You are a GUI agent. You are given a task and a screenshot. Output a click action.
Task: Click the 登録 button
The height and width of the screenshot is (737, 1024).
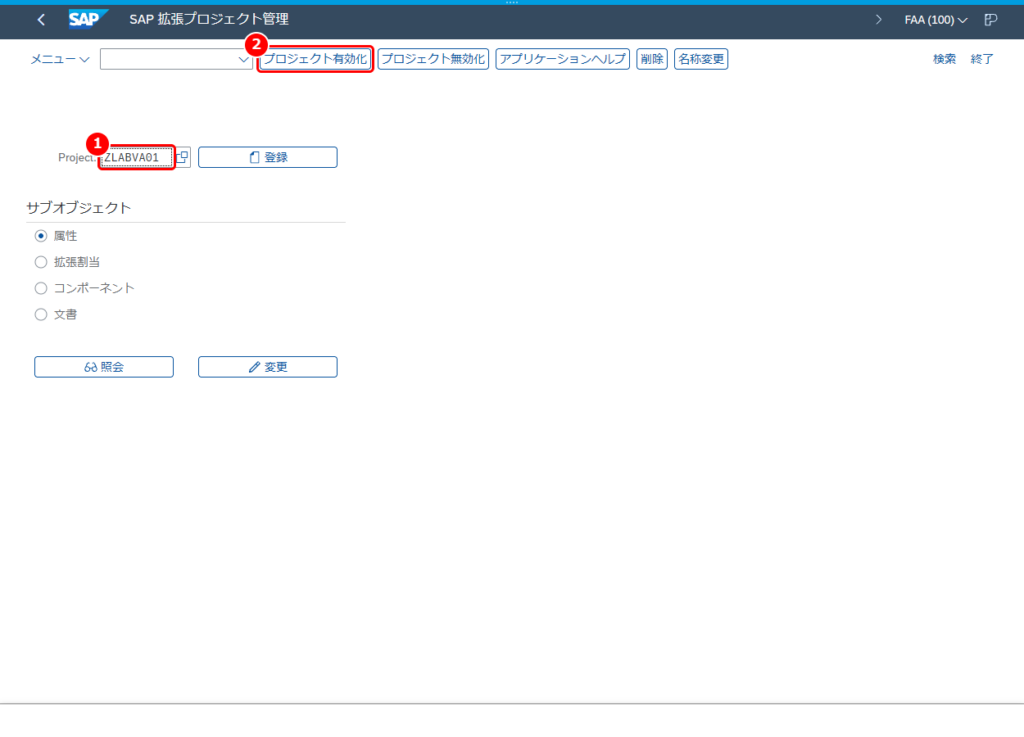(268, 157)
